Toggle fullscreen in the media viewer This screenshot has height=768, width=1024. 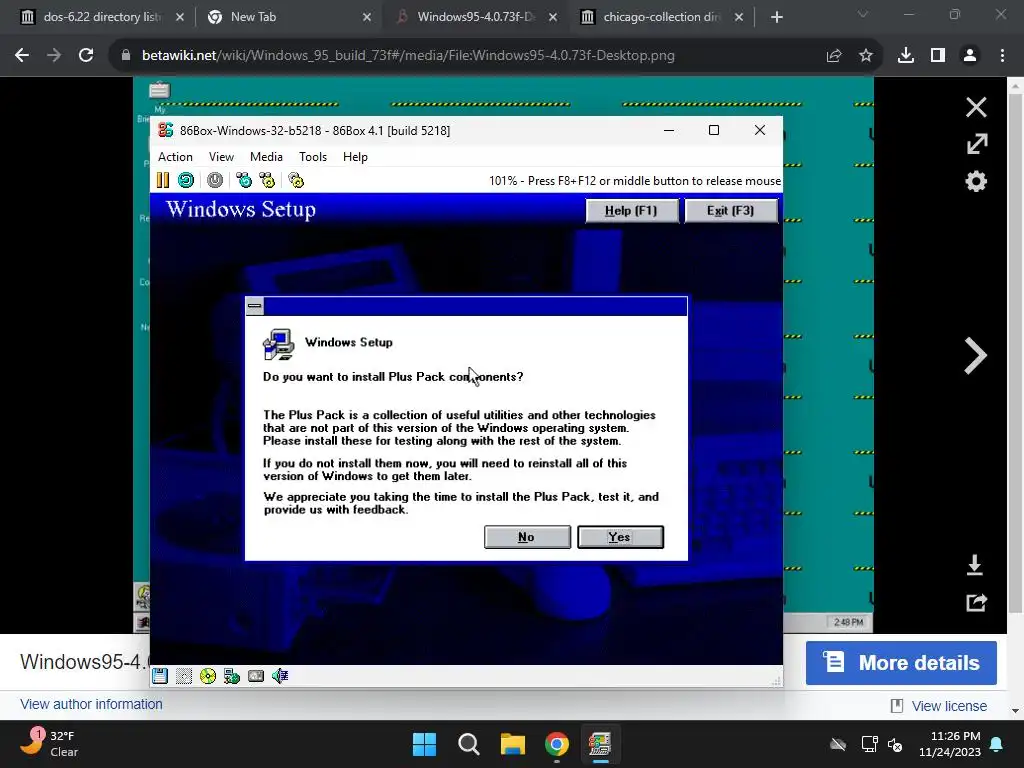click(x=977, y=144)
